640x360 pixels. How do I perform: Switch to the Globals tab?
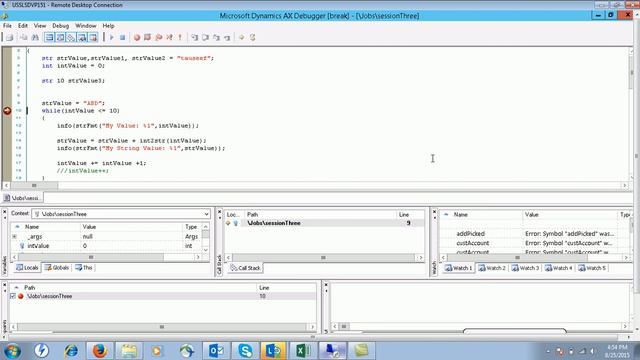(57, 268)
